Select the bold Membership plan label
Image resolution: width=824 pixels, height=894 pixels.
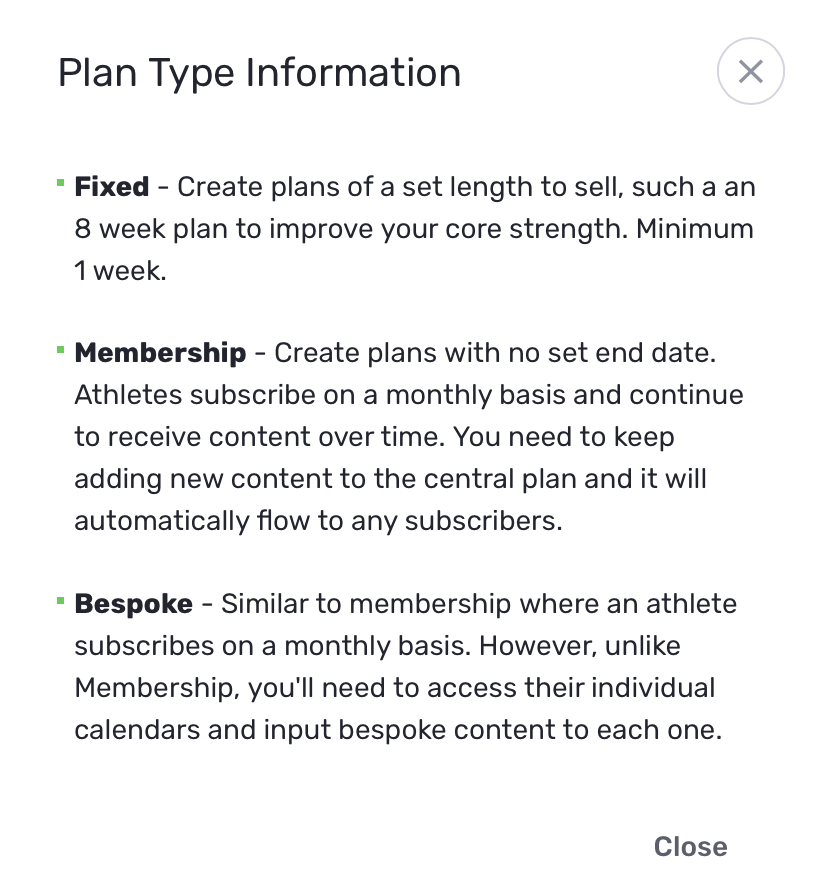pos(160,353)
